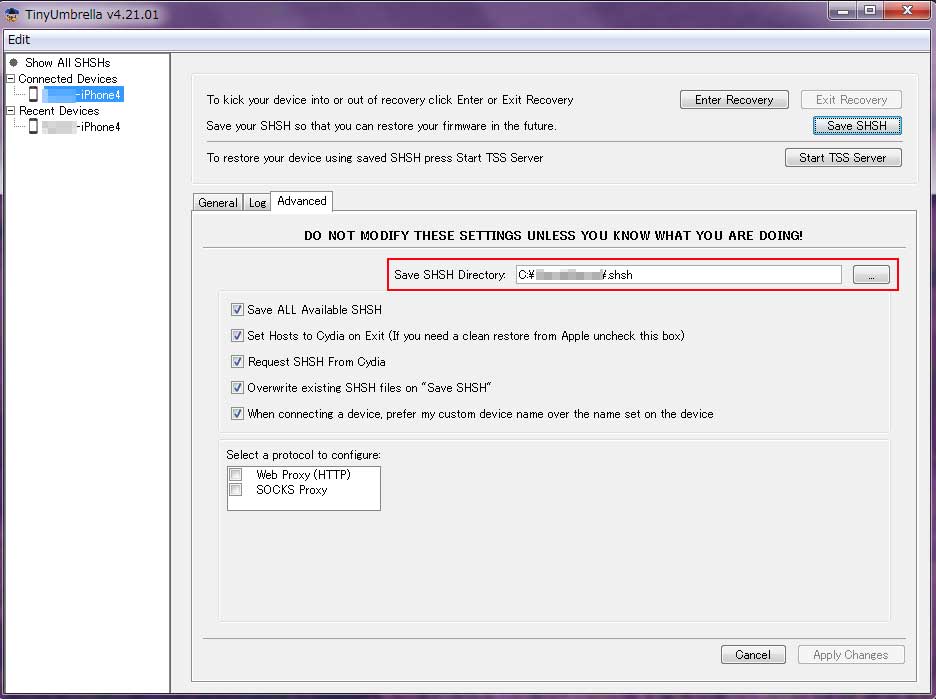Viewport: 936px width, 699px height.
Task: Disable Request SHSH From Cydia
Action: click(237, 361)
